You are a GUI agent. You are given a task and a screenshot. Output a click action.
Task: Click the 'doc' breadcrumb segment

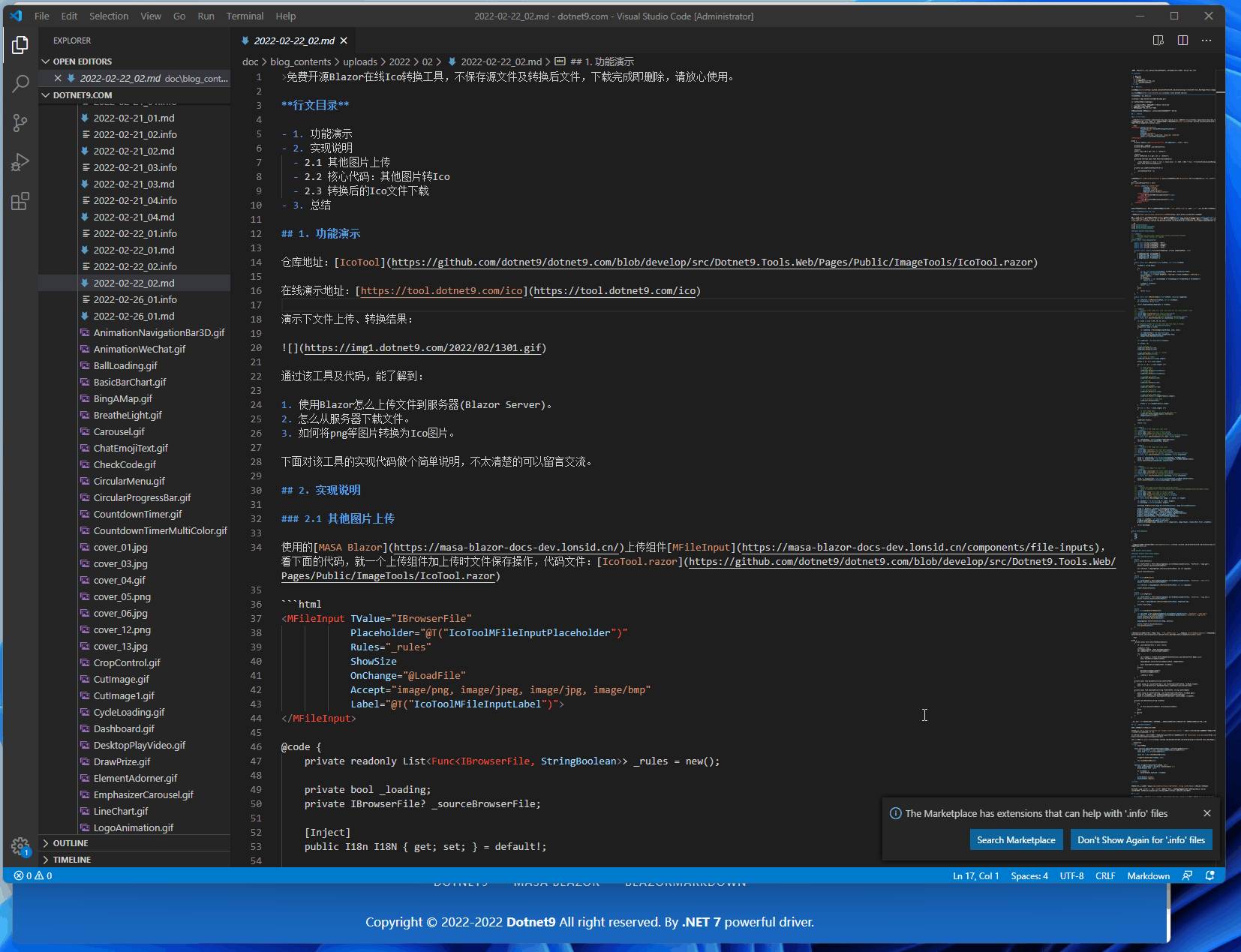[x=250, y=62]
